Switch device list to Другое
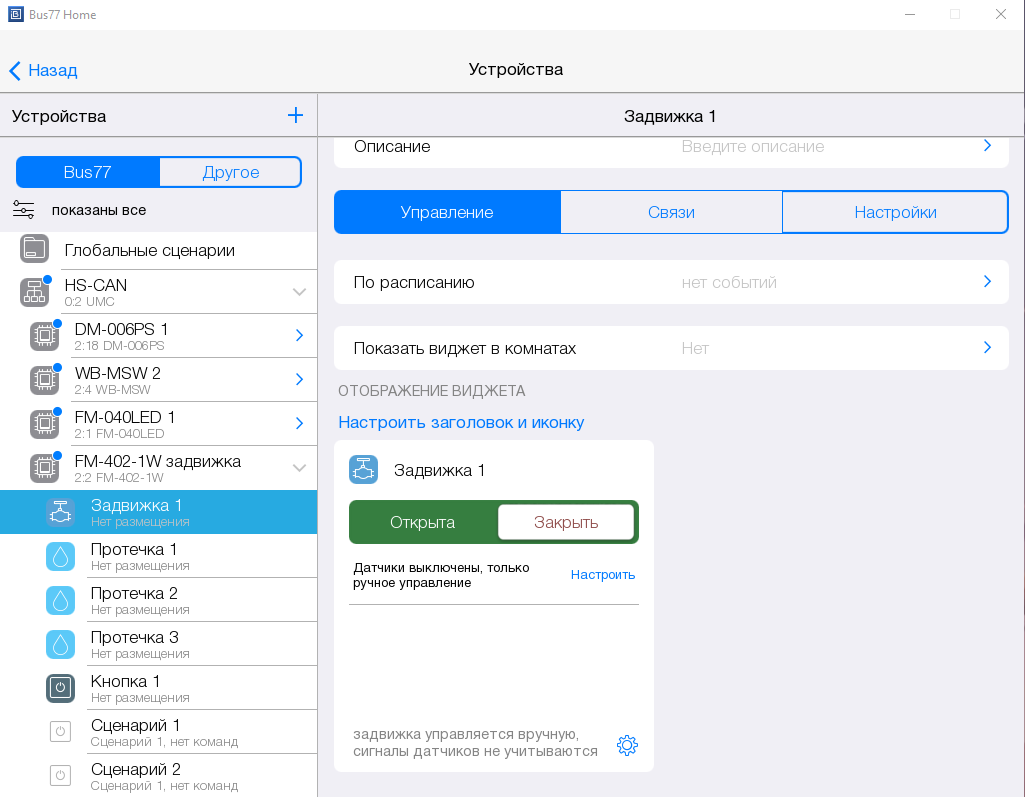The image size is (1025, 797). [x=230, y=172]
